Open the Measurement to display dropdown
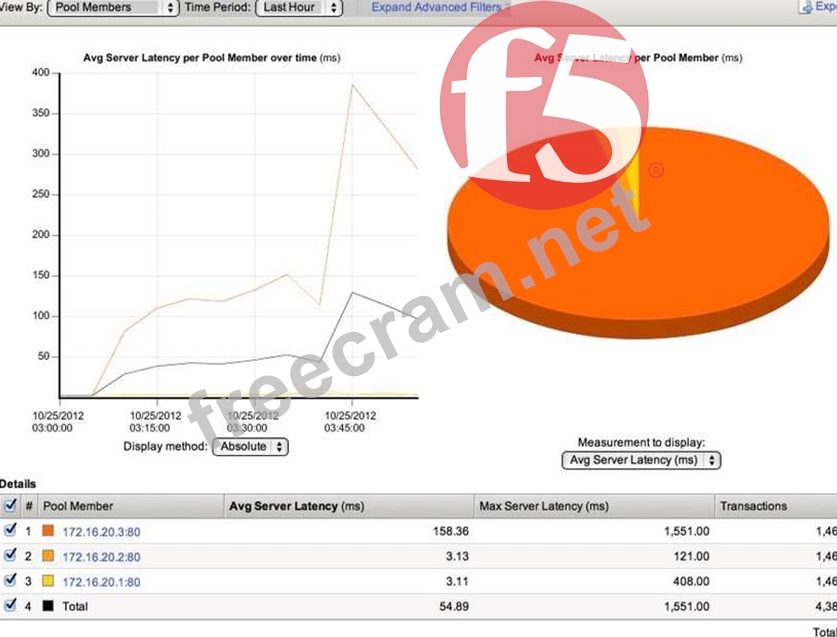Image resolution: width=837 pixels, height=637 pixels. pos(641,460)
